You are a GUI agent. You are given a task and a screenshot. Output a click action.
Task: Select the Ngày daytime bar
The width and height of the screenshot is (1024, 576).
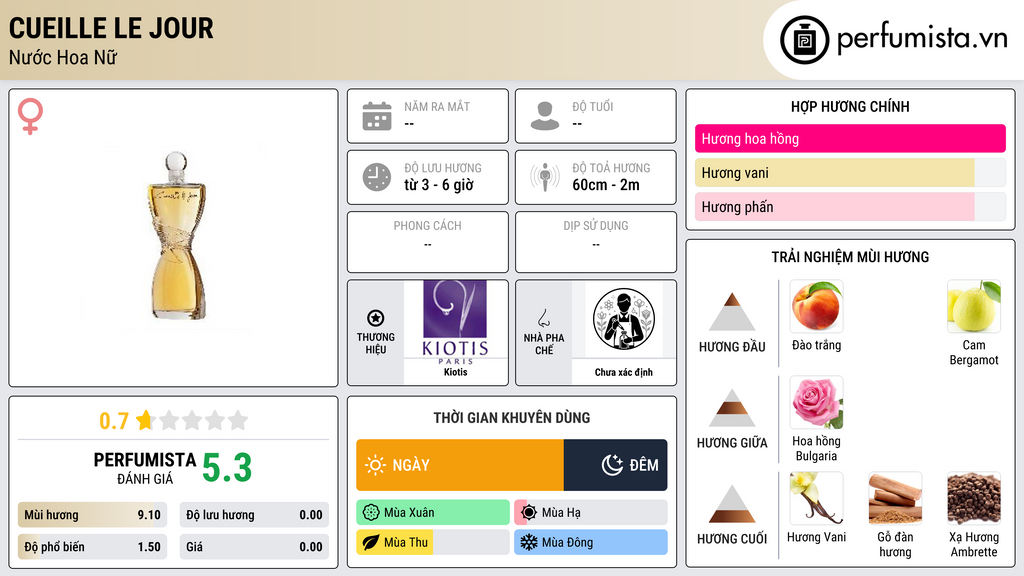(460, 465)
